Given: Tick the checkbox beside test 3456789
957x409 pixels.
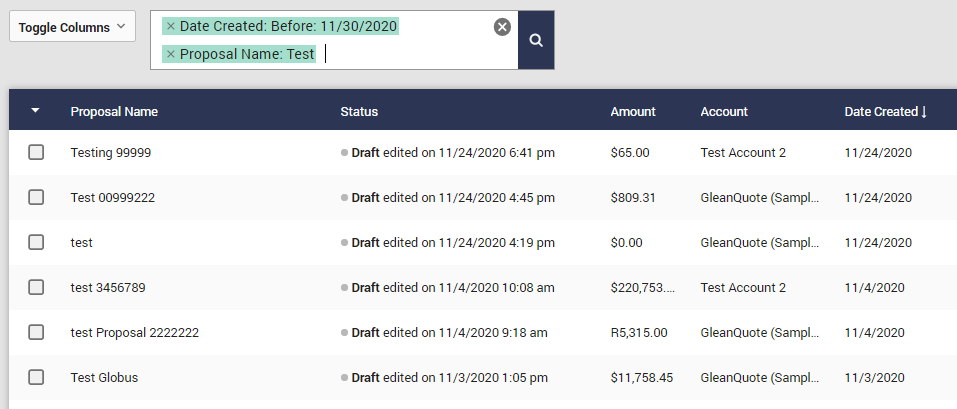Looking at the screenshot, I should 36,287.
